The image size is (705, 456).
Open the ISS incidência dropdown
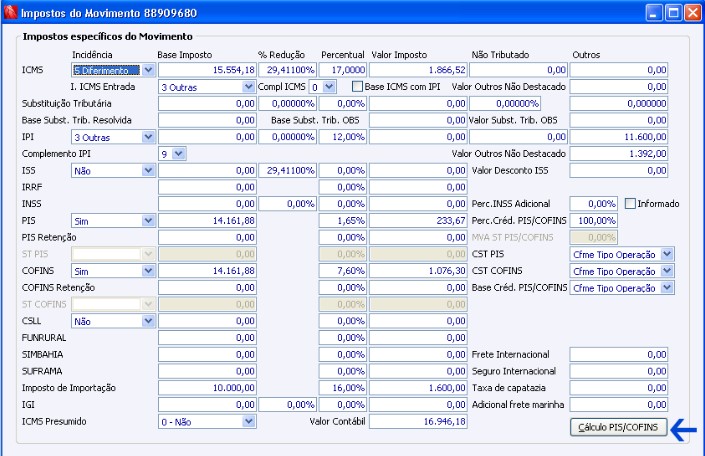[149, 170]
